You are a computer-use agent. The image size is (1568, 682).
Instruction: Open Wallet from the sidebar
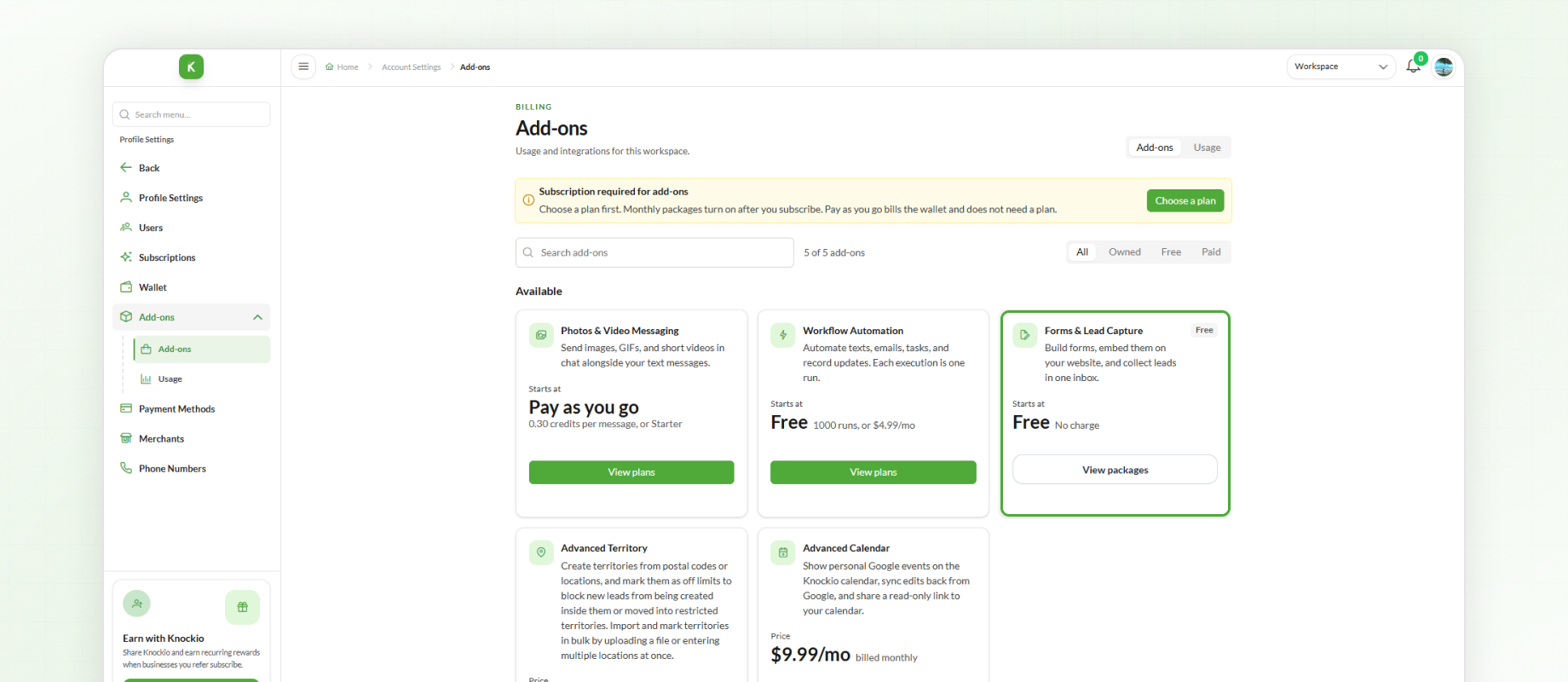tap(192, 287)
